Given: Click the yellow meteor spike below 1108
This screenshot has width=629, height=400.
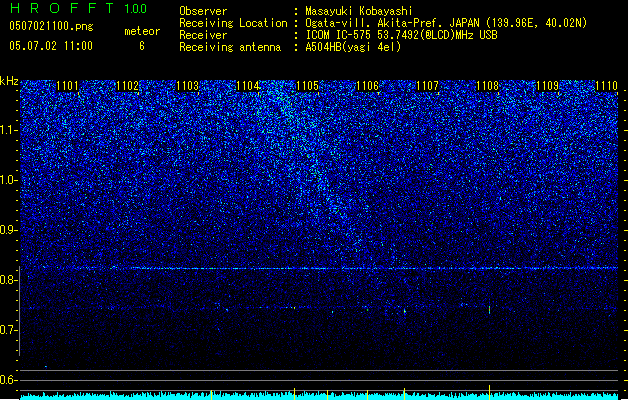Looking at the screenshot, I should point(489,392).
